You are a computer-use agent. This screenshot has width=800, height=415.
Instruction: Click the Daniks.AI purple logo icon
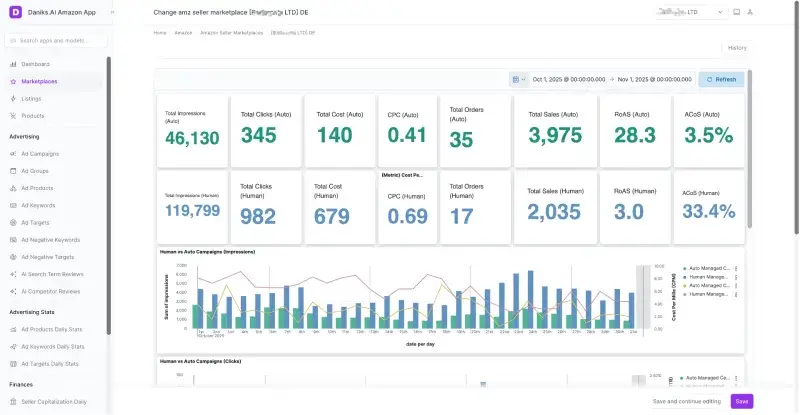tap(15, 12)
